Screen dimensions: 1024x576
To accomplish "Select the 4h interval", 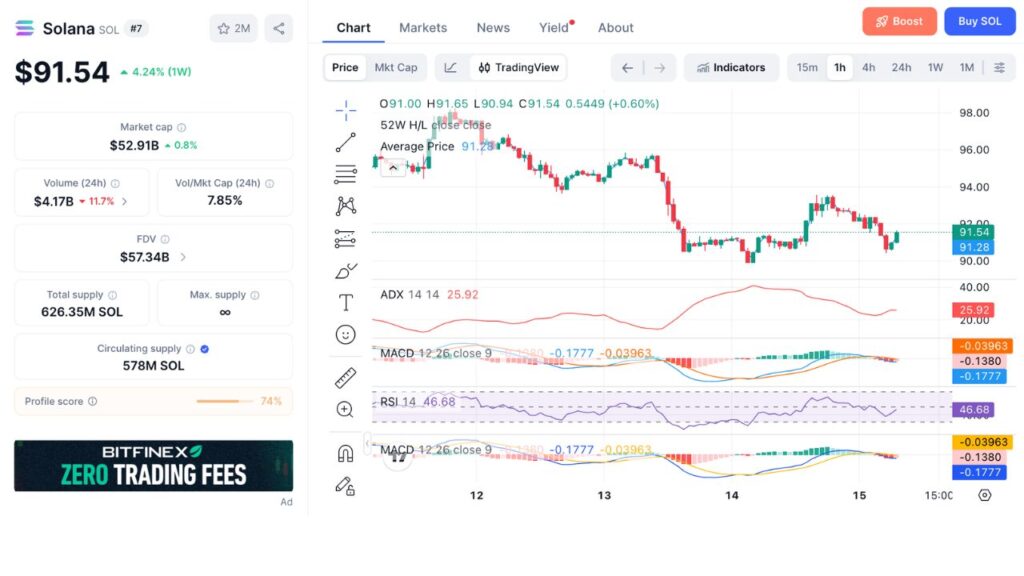I will click(x=869, y=67).
